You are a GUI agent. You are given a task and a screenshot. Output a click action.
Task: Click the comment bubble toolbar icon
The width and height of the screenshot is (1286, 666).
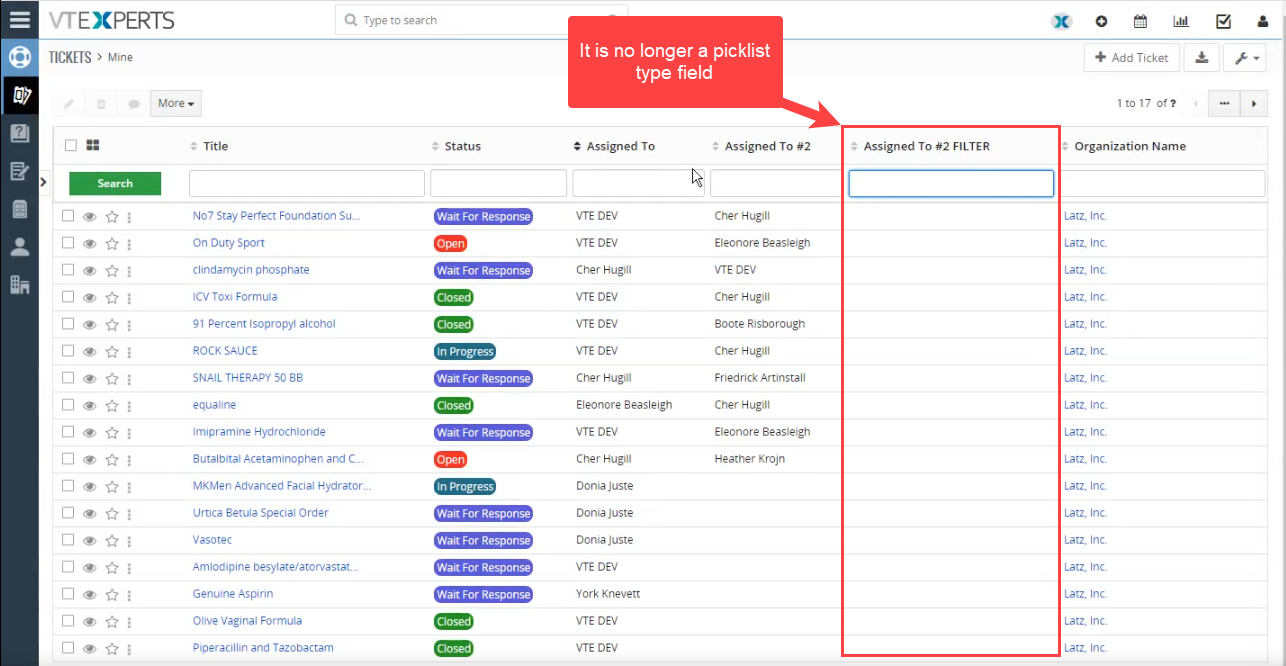click(134, 103)
